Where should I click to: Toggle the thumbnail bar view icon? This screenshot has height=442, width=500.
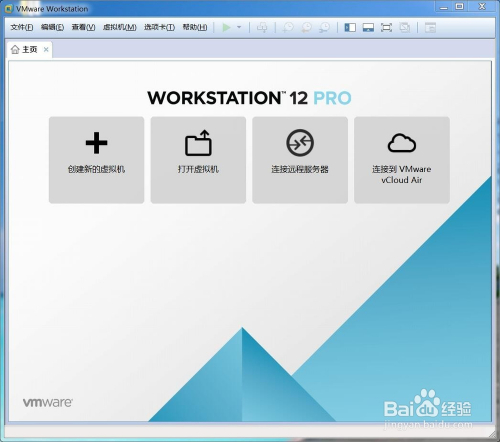pos(368,27)
